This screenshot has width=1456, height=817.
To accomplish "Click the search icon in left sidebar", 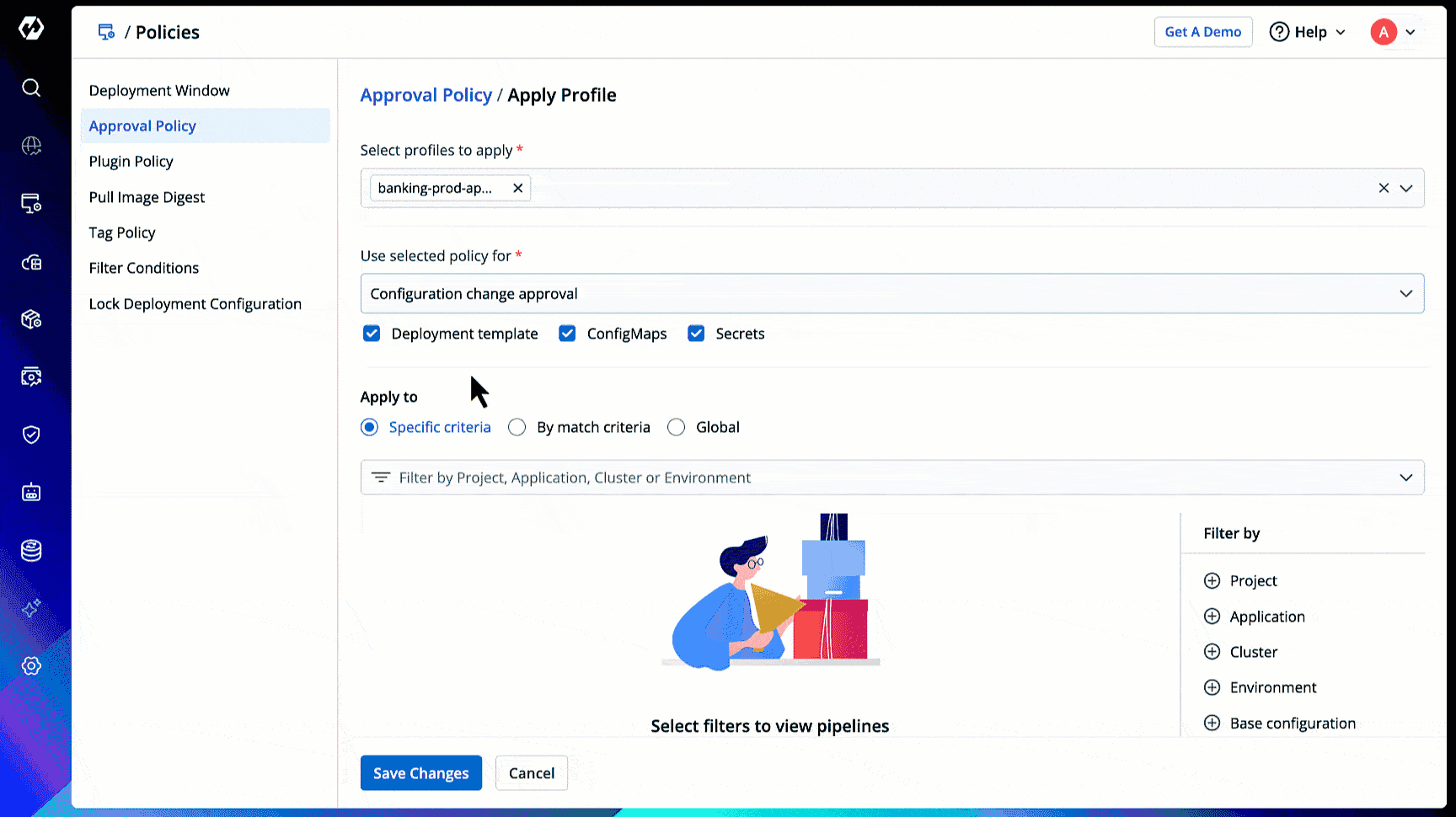I will (x=31, y=88).
